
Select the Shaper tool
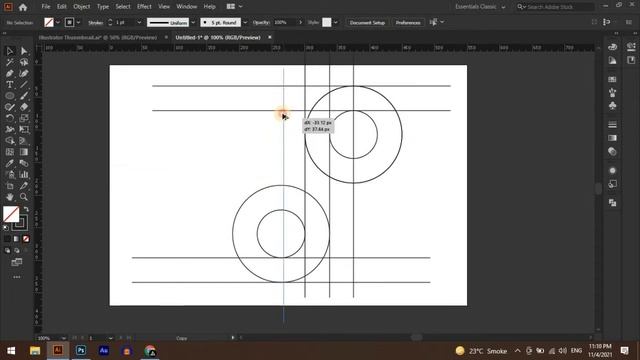point(10,107)
